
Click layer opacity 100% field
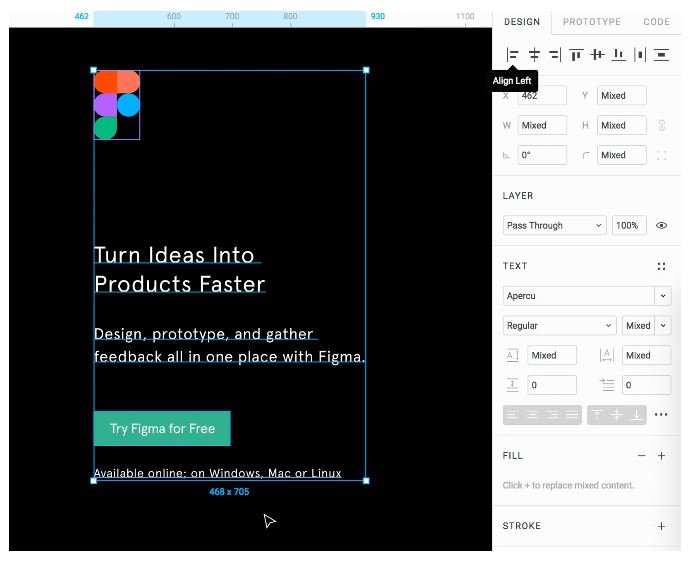[x=629, y=225]
